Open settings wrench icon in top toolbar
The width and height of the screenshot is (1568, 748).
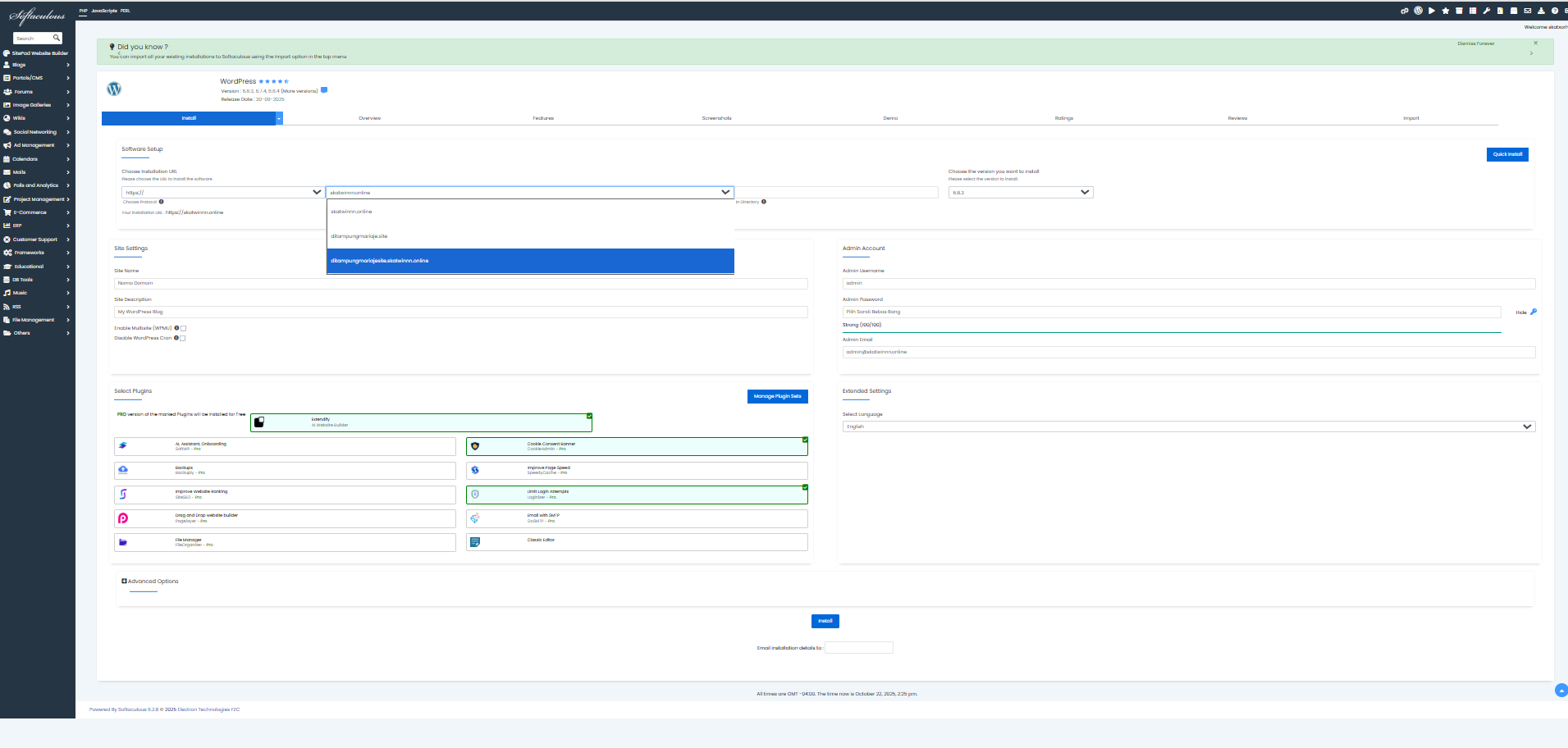pos(1486,11)
